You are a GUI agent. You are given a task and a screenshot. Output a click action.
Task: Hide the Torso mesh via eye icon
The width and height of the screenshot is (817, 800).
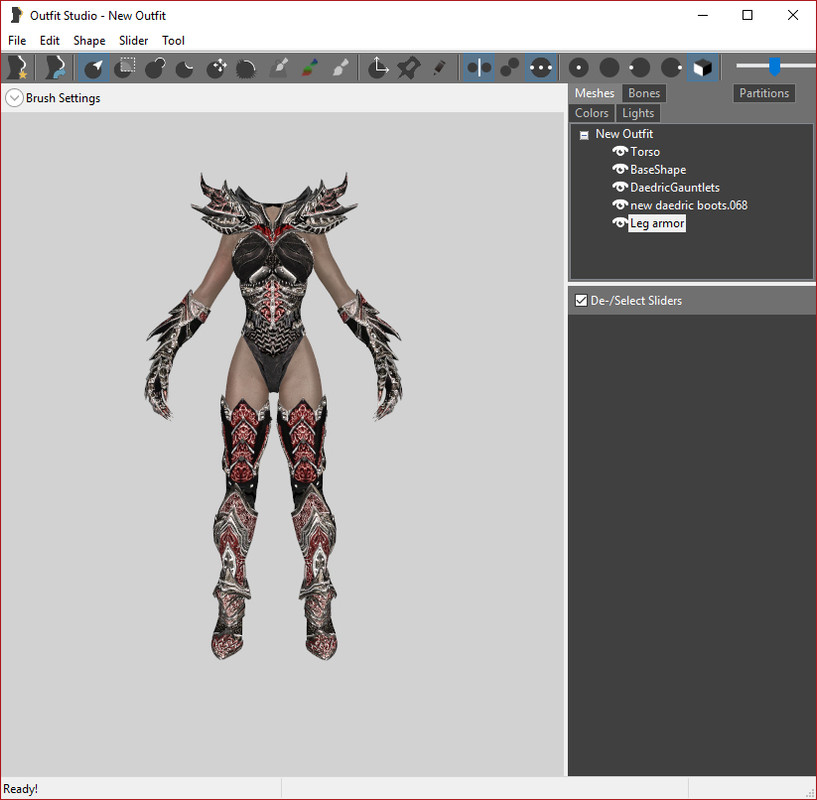tap(620, 151)
